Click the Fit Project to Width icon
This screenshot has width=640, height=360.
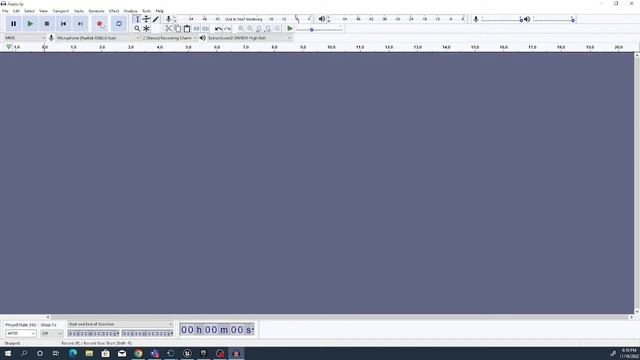click(268, 29)
